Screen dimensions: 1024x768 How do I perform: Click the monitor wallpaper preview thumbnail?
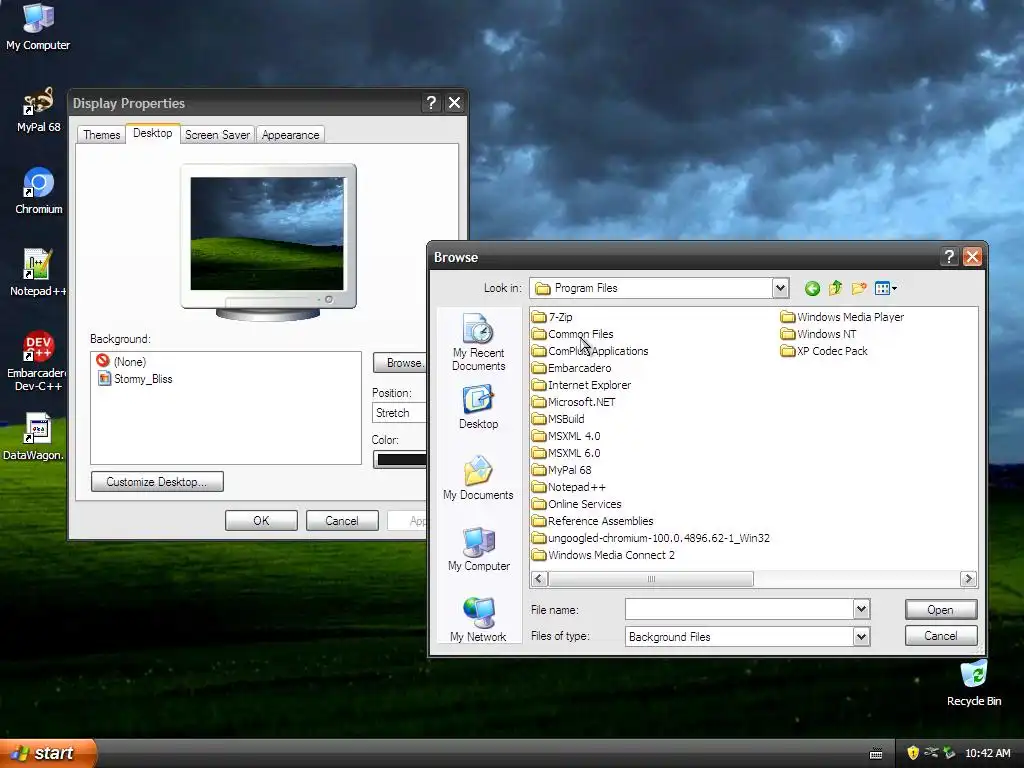coord(267,233)
